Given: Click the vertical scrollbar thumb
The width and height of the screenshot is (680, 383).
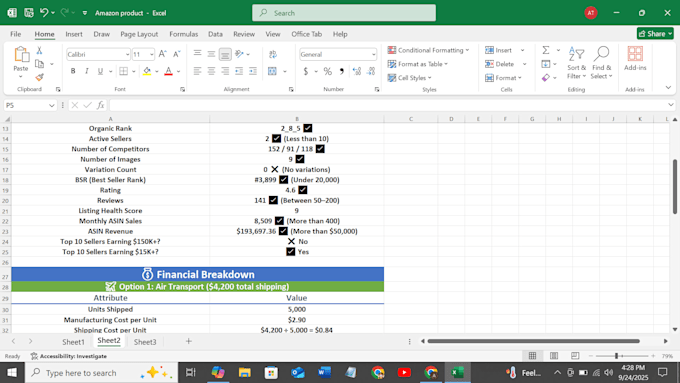Looking at the screenshot, I should pos(675,187).
